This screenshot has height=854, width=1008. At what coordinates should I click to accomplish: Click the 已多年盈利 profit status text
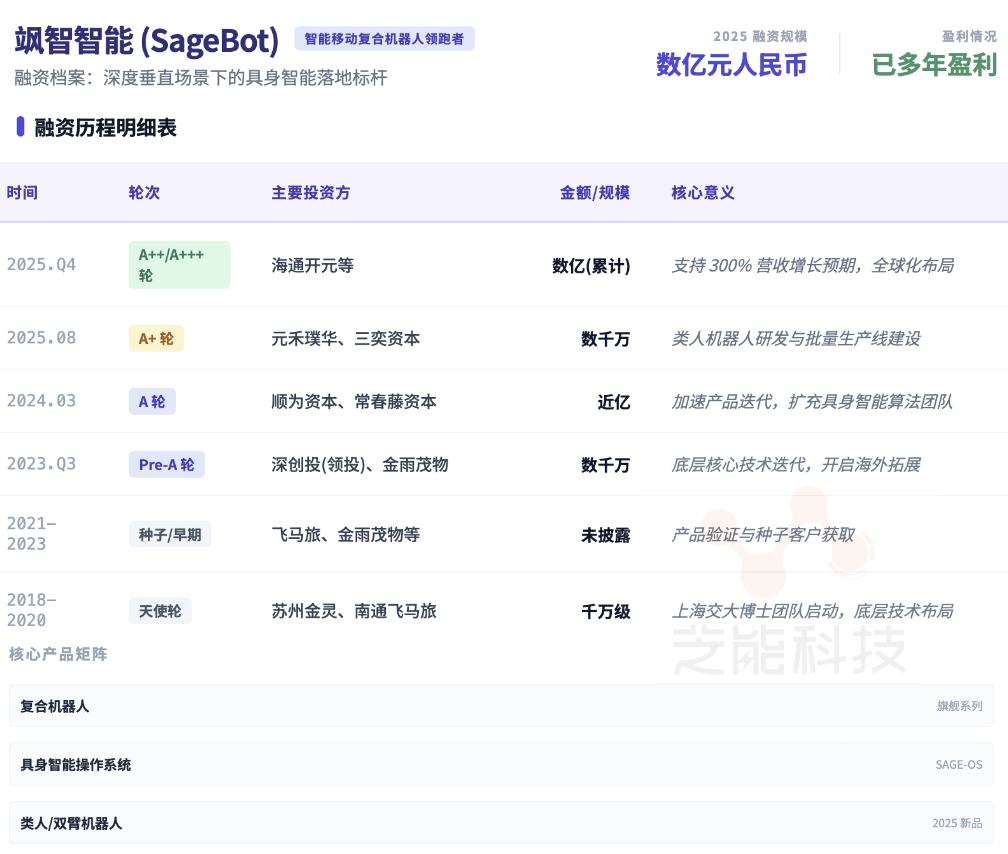pos(934,64)
